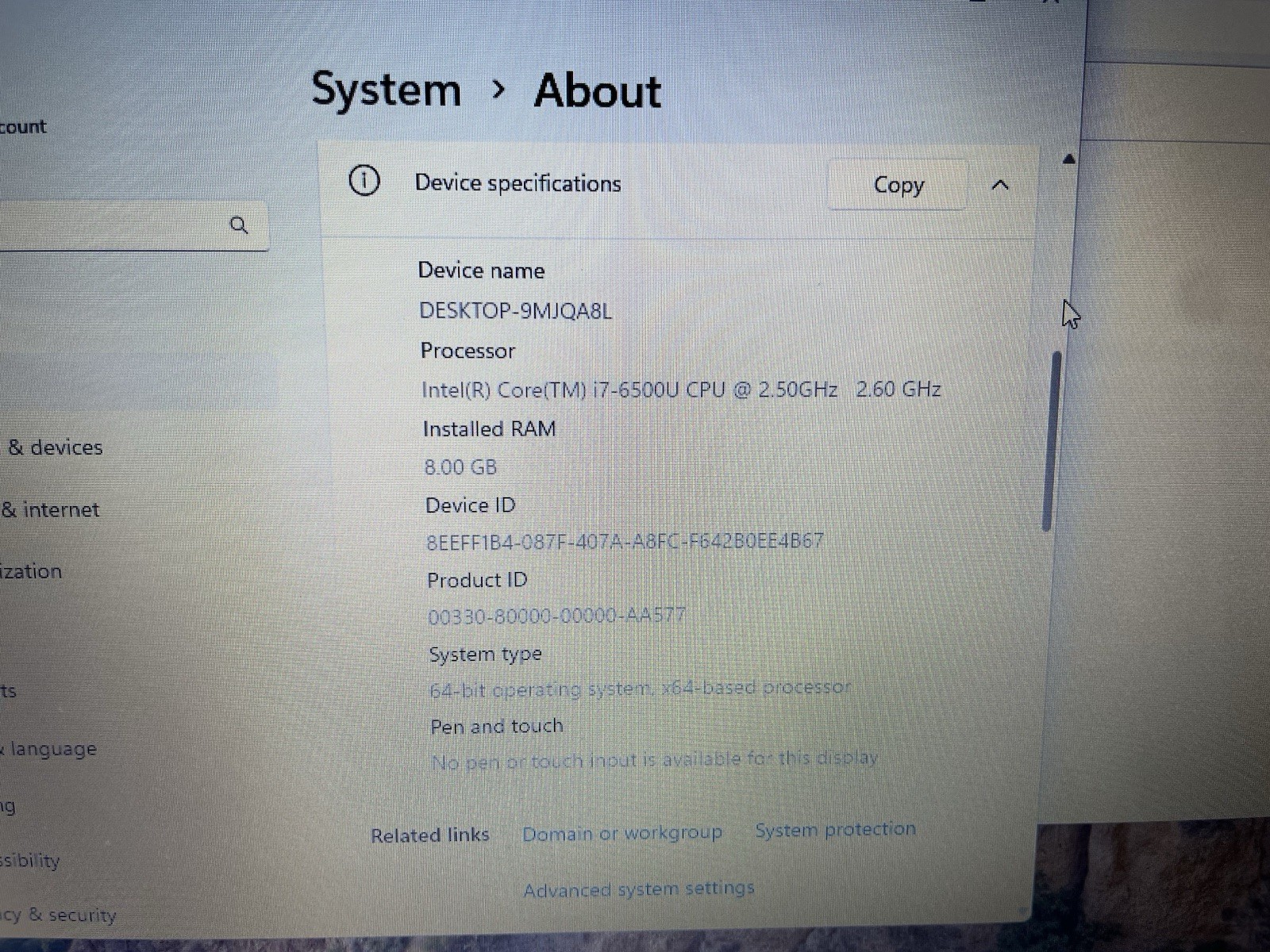
Task: Click the 'Related links' label
Action: coord(429,835)
